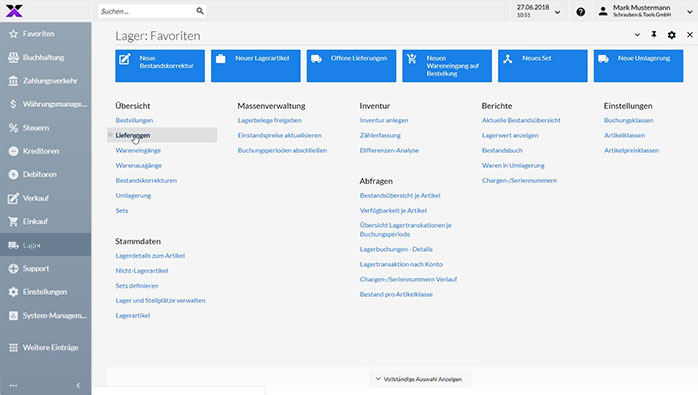Open Nicht-Lagerartikel link

point(142,271)
